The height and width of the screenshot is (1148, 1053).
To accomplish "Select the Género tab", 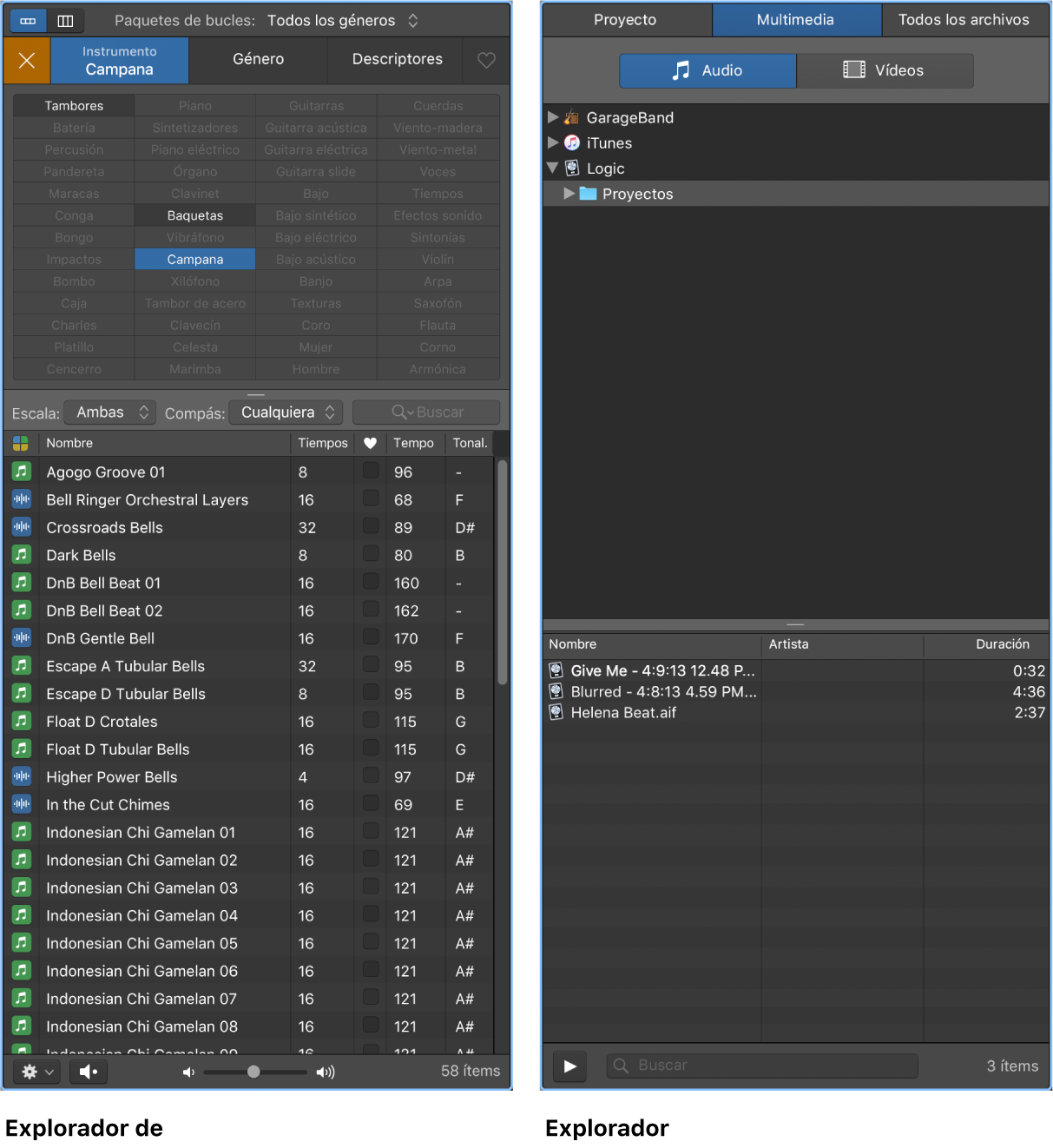I will (x=259, y=59).
